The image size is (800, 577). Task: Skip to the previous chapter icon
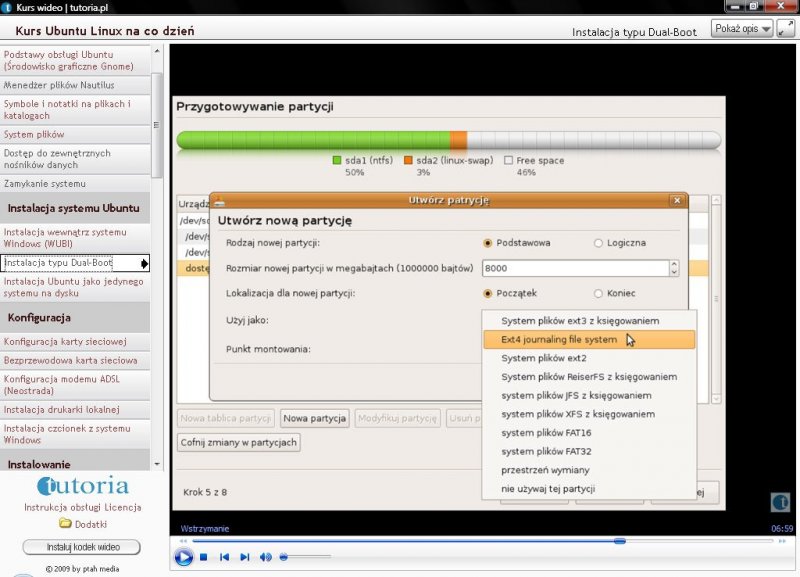coord(225,557)
